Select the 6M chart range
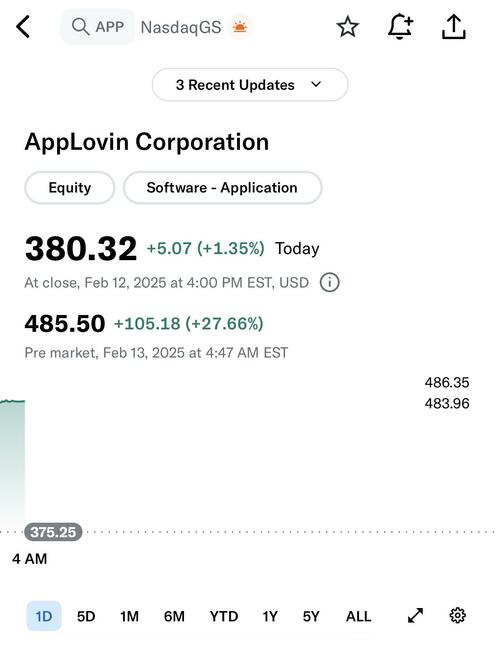This screenshot has height=658, width=500. tap(174, 616)
